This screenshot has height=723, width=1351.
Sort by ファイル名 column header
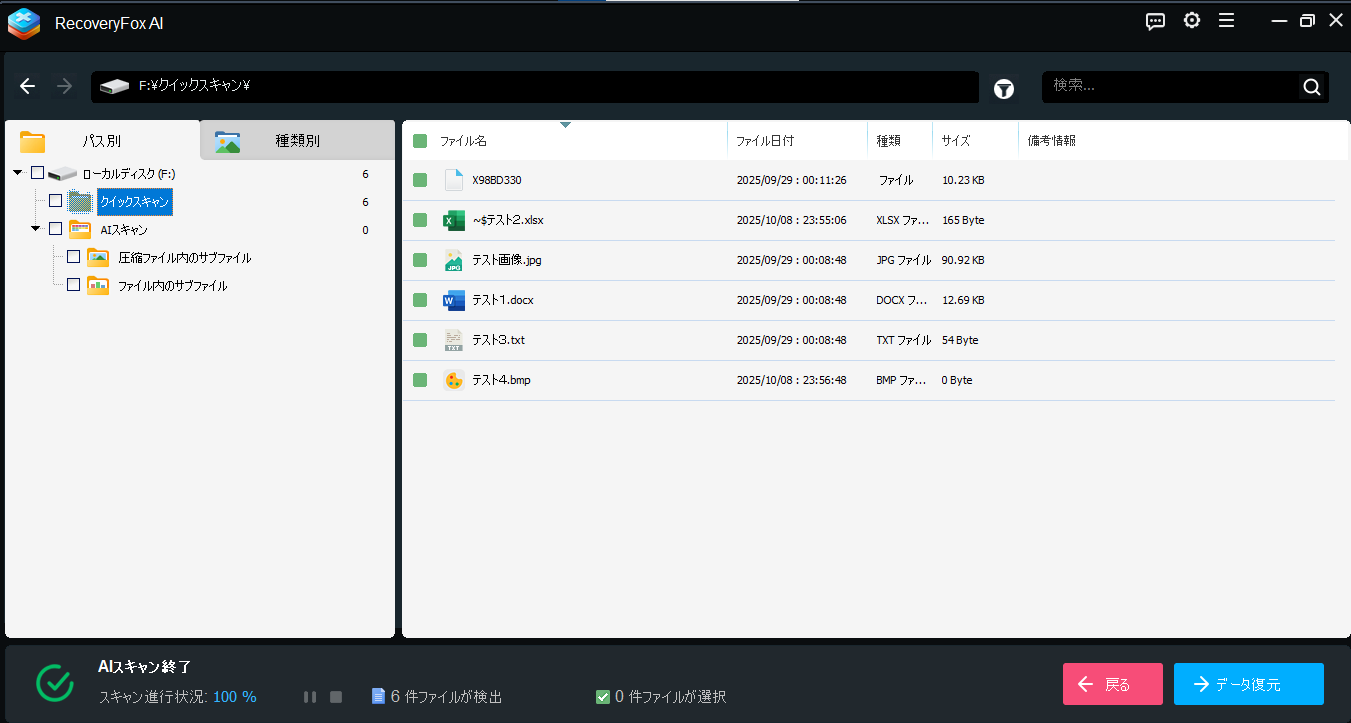pyautogui.click(x=464, y=141)
